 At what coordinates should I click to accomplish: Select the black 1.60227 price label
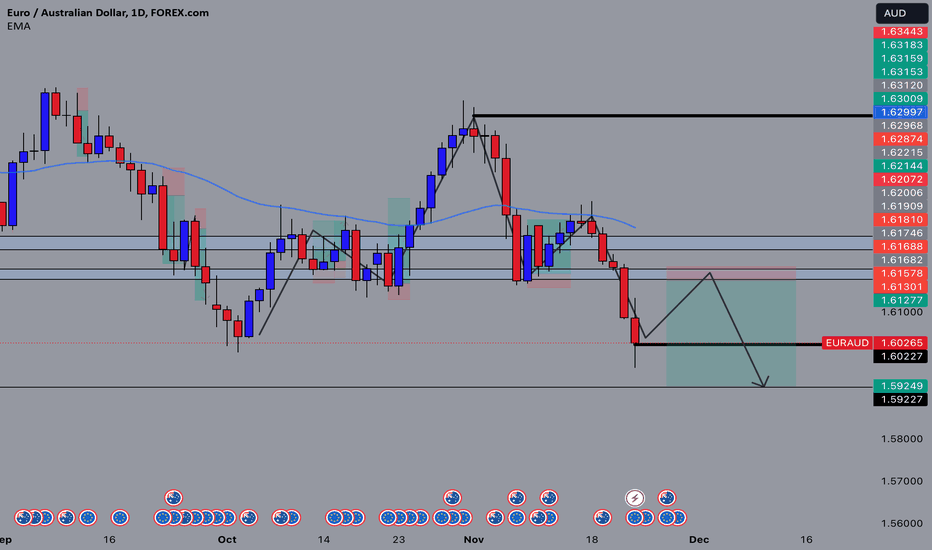pyautogui.click(x=902, y=356)
